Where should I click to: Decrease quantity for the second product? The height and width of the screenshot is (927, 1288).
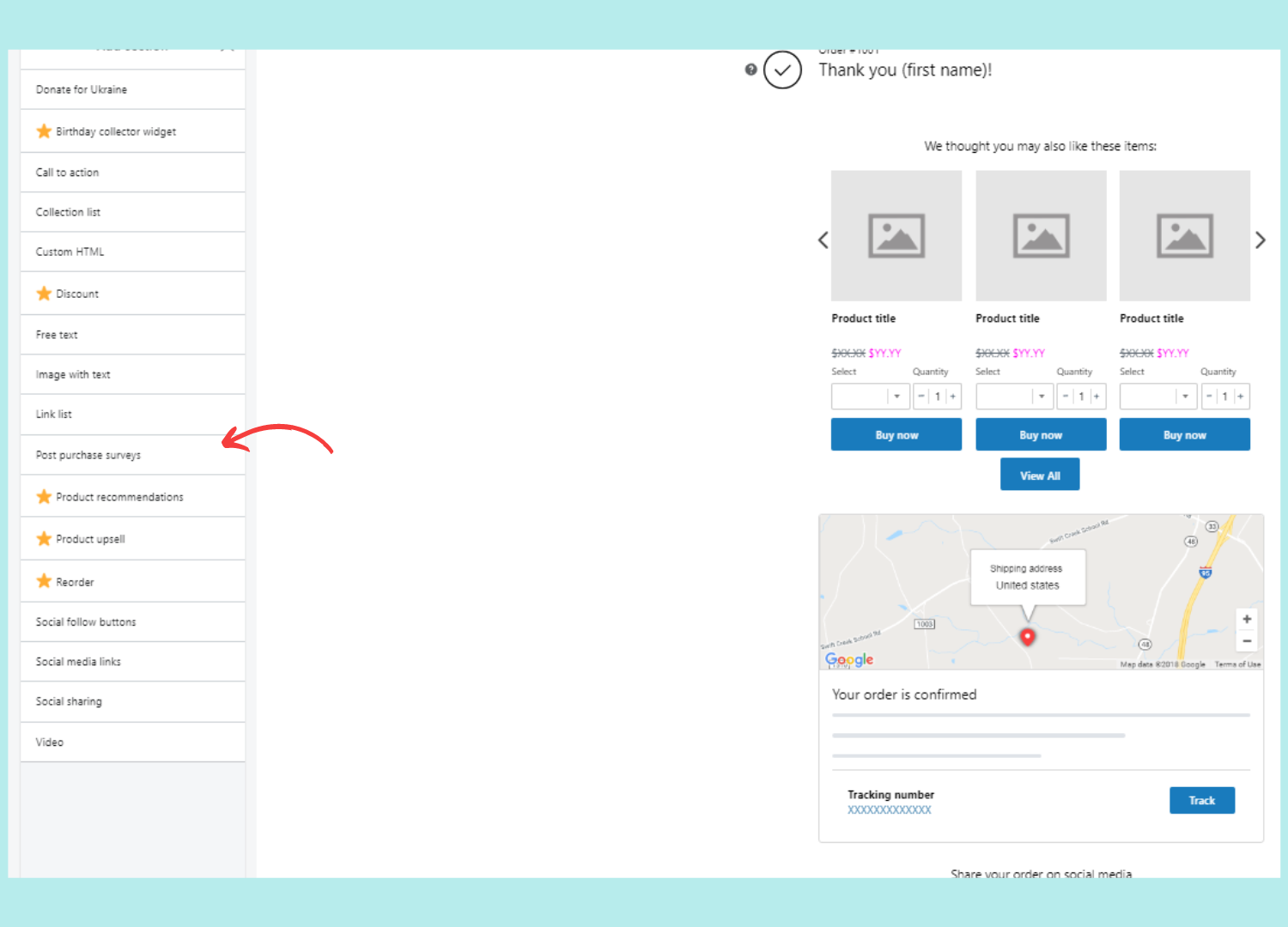coord(1066,397)
